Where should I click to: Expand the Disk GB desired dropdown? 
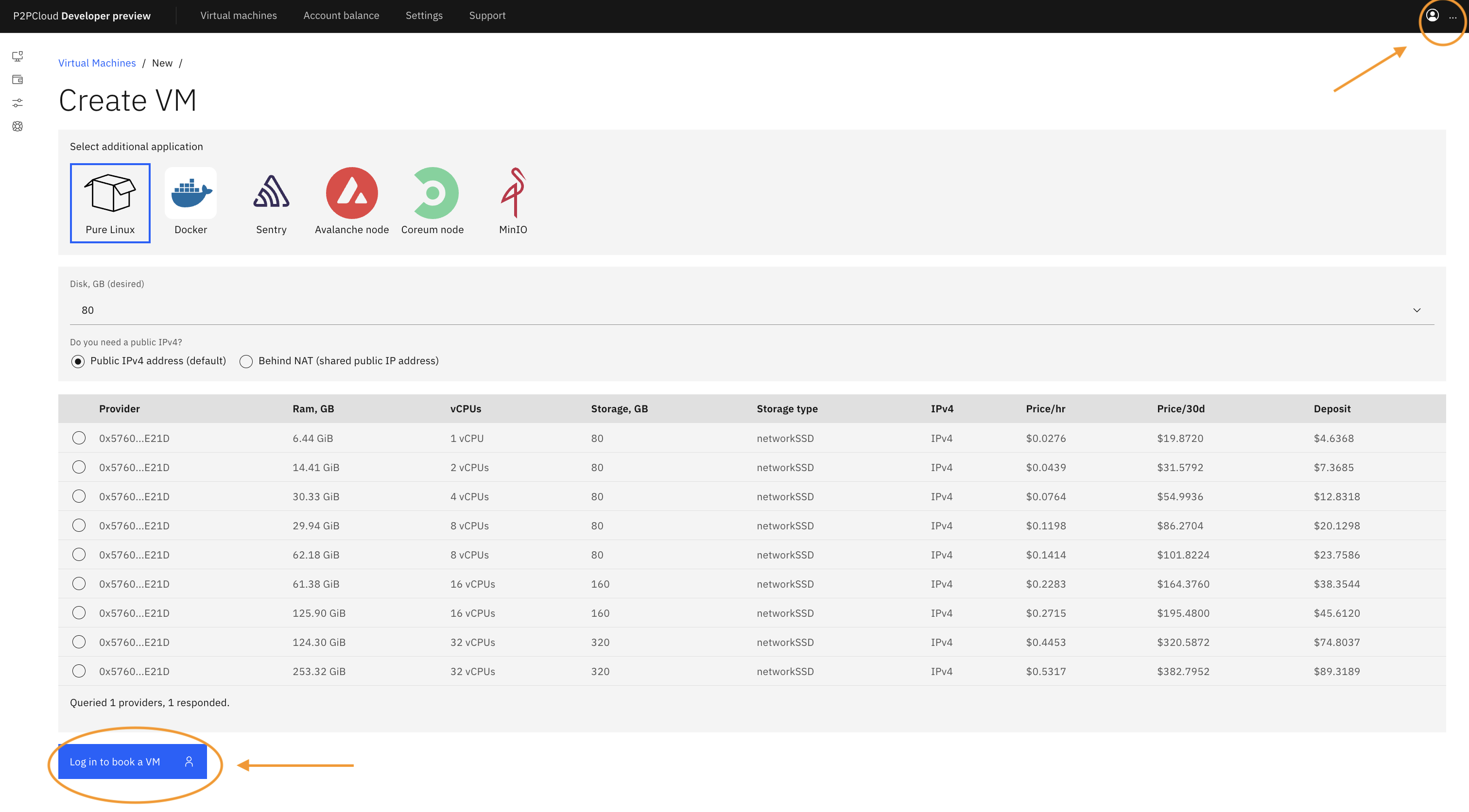click(1420, 310)
